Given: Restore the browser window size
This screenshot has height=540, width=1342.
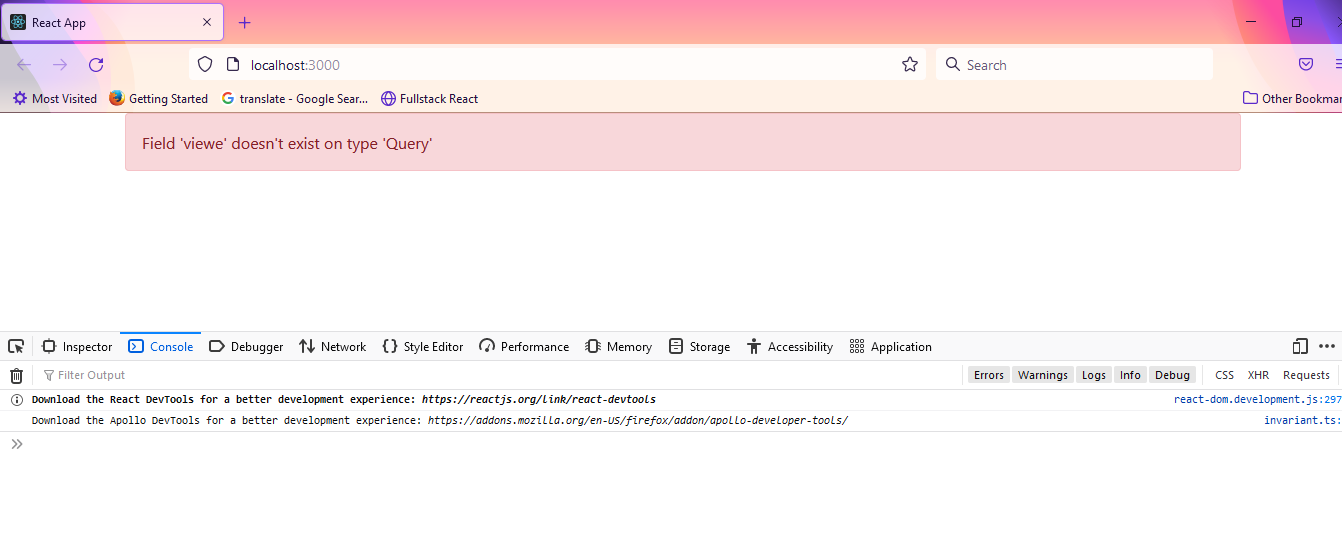Looking at the screenshot, I should point(1297,22).
